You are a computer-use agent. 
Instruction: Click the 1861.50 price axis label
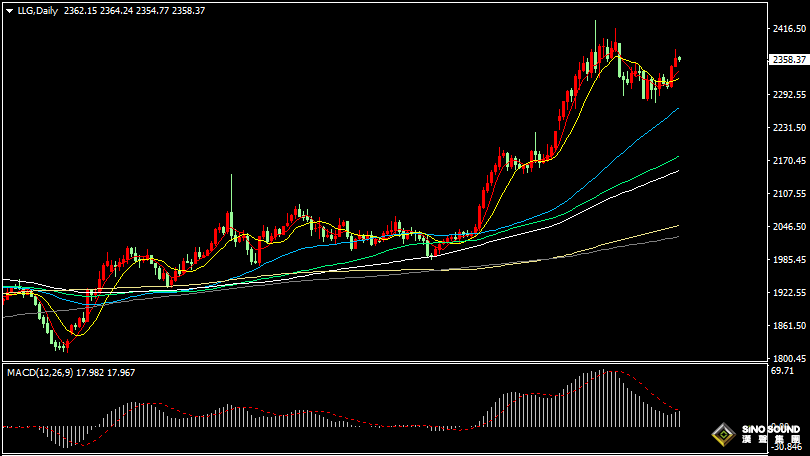pos(789,326)
